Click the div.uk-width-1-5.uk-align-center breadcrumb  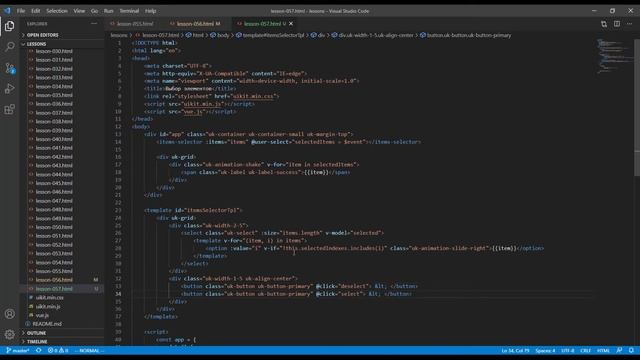point(376,36)
